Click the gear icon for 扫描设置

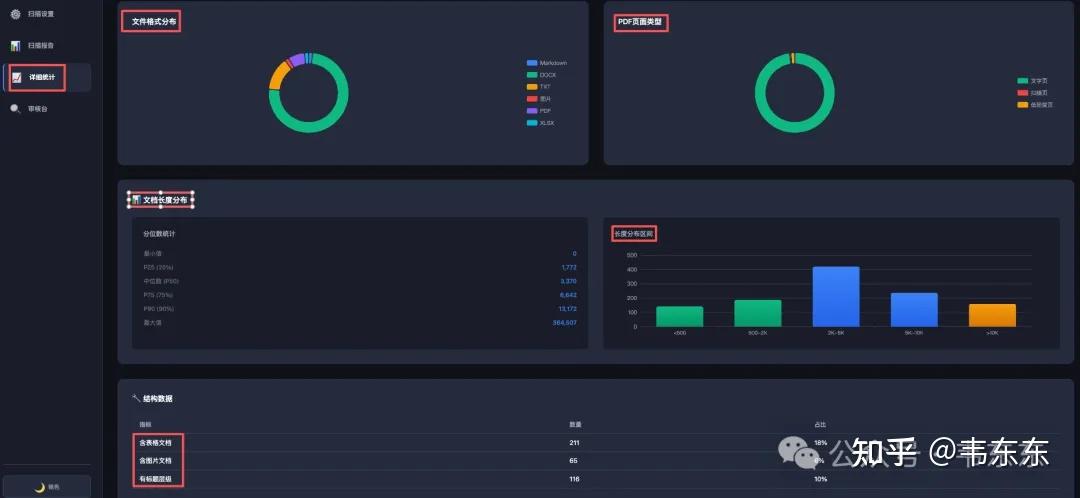(x=15, y=14)
